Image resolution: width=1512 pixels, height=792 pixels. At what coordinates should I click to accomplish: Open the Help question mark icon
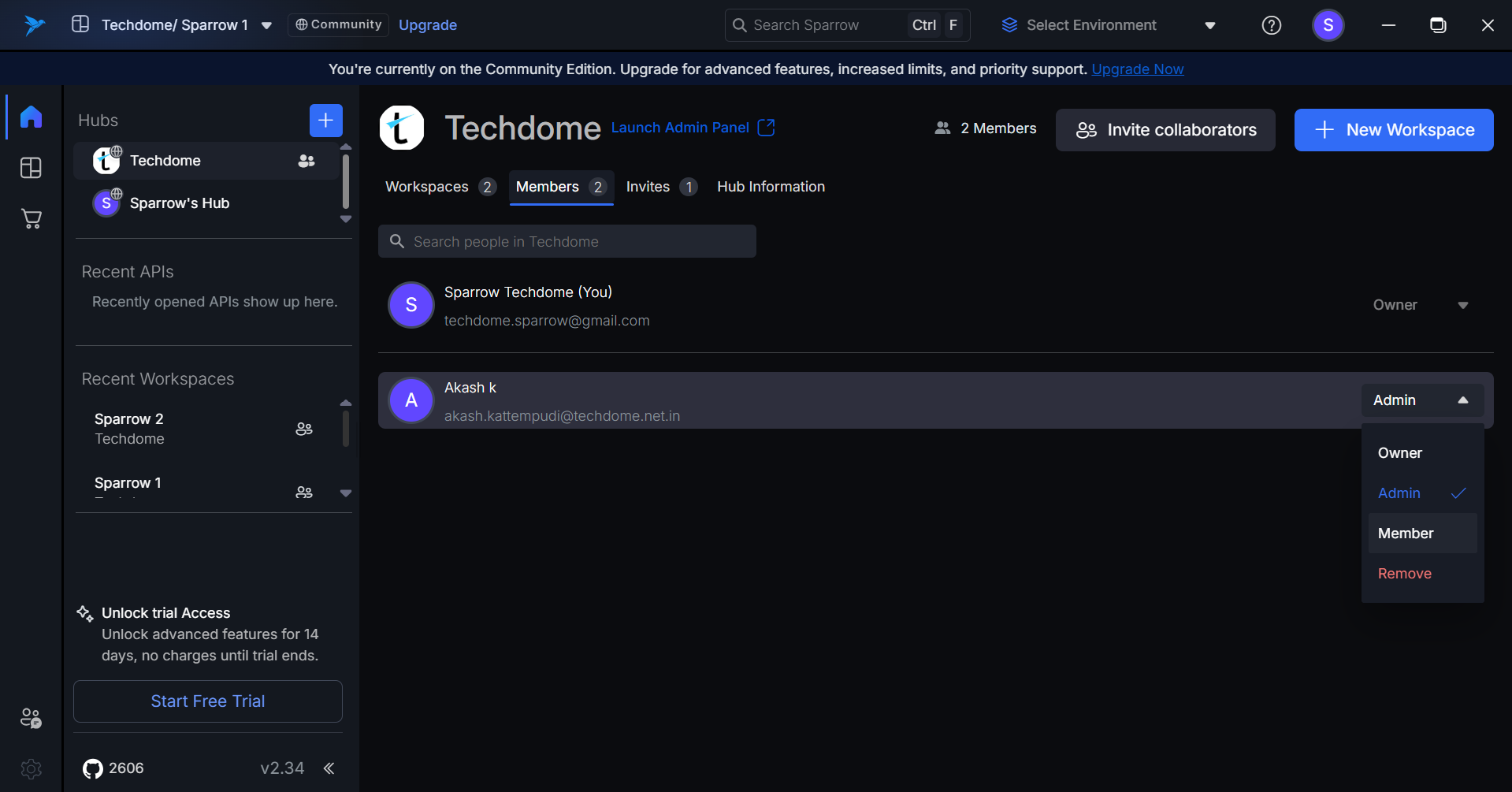coord(1271,25)
